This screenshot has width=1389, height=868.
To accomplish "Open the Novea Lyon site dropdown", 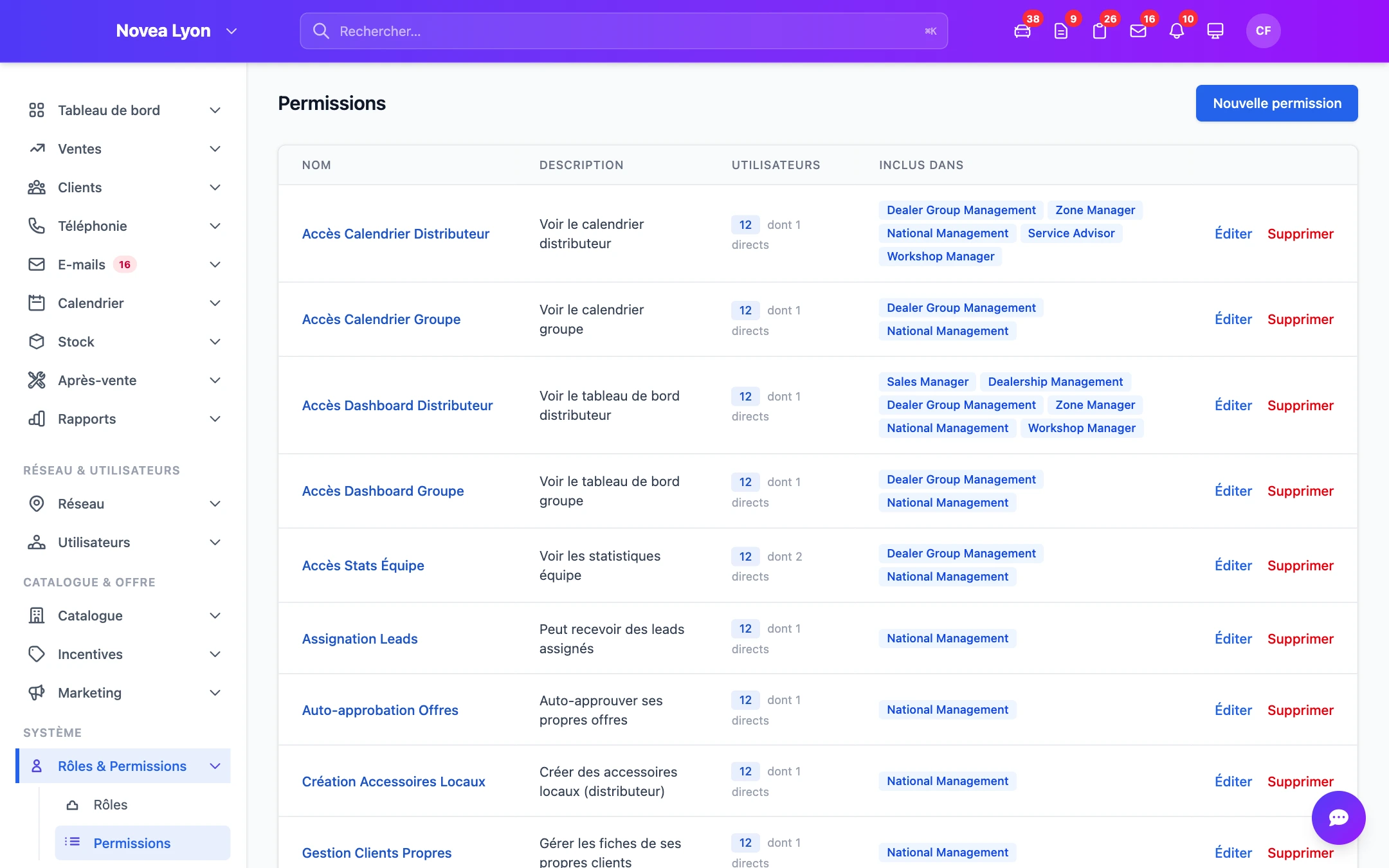I will [177, 31].
